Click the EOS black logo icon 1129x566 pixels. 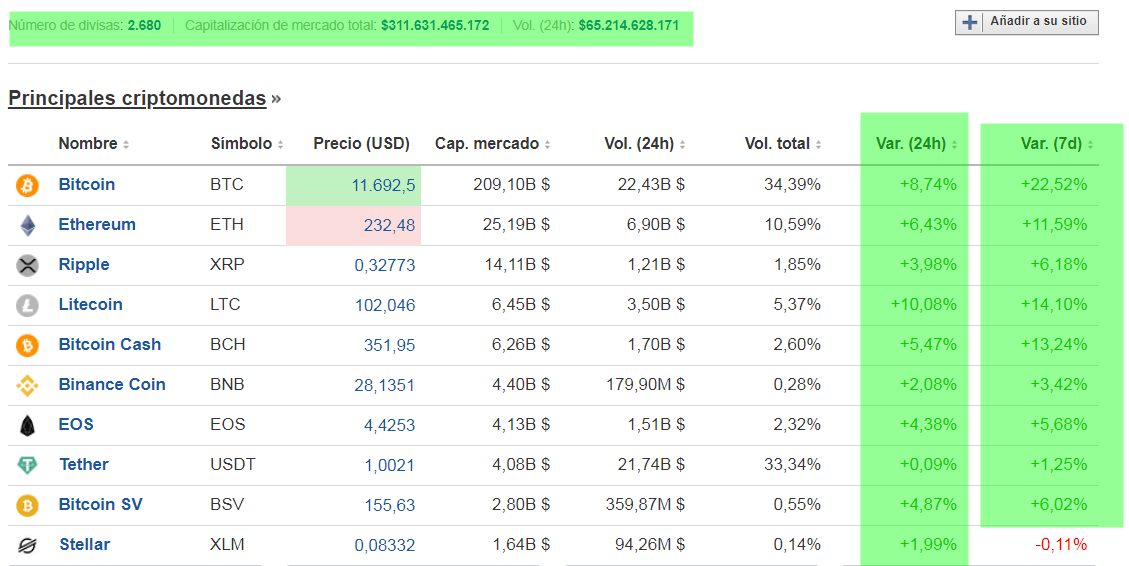click(27, 425)
